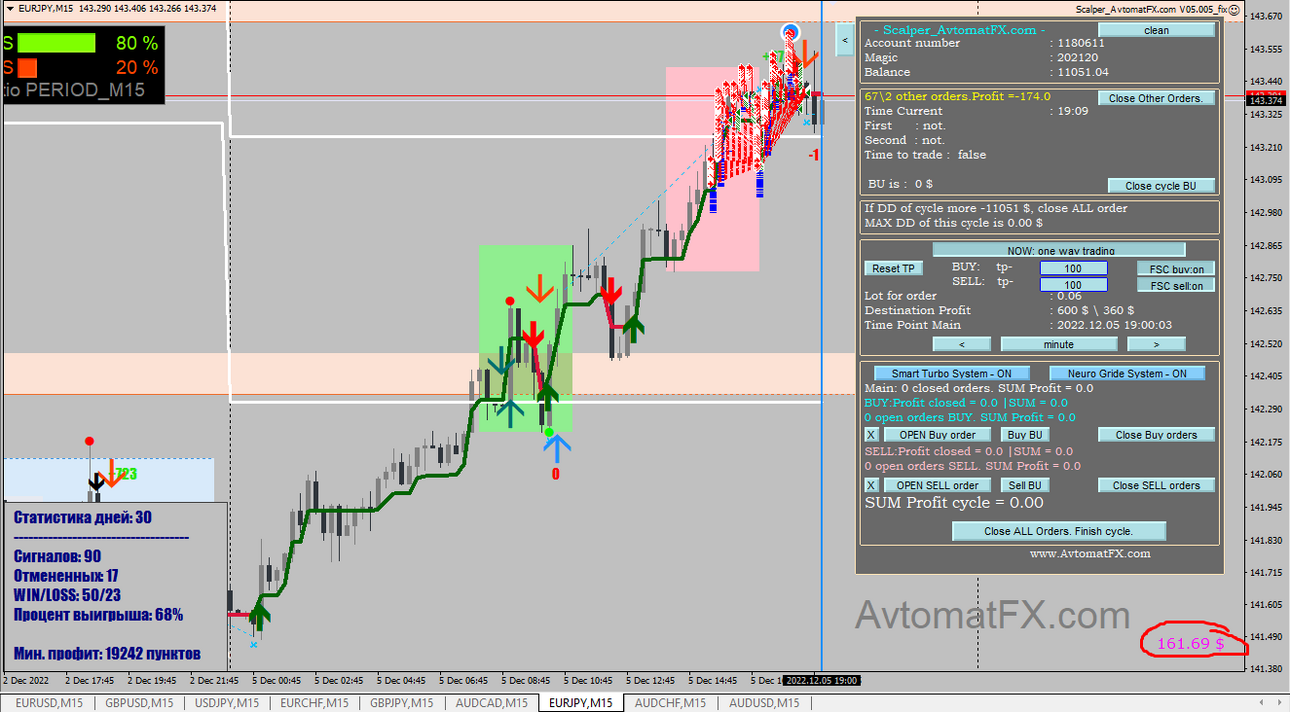Click the 67\2 other orders.Profit =-174.0 text
Viewport: 1290px width, 712px height.
(x=957, y=96)
